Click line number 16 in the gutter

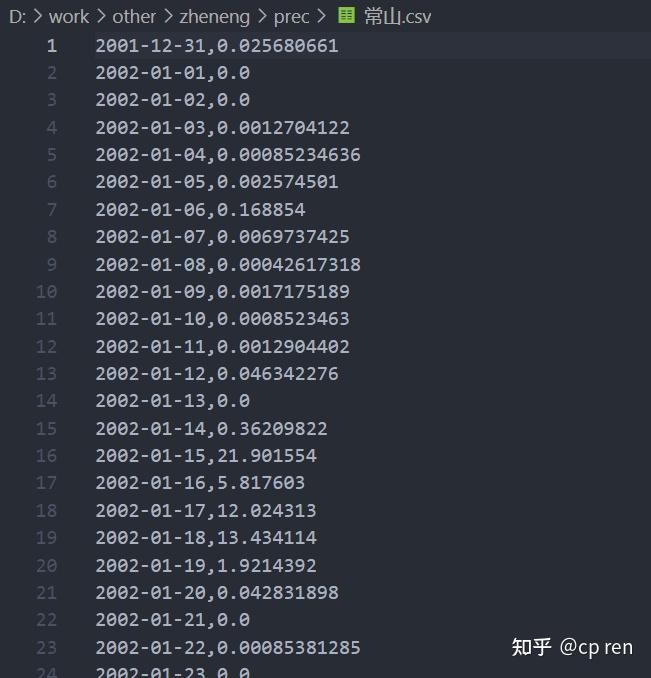[46, 456]
